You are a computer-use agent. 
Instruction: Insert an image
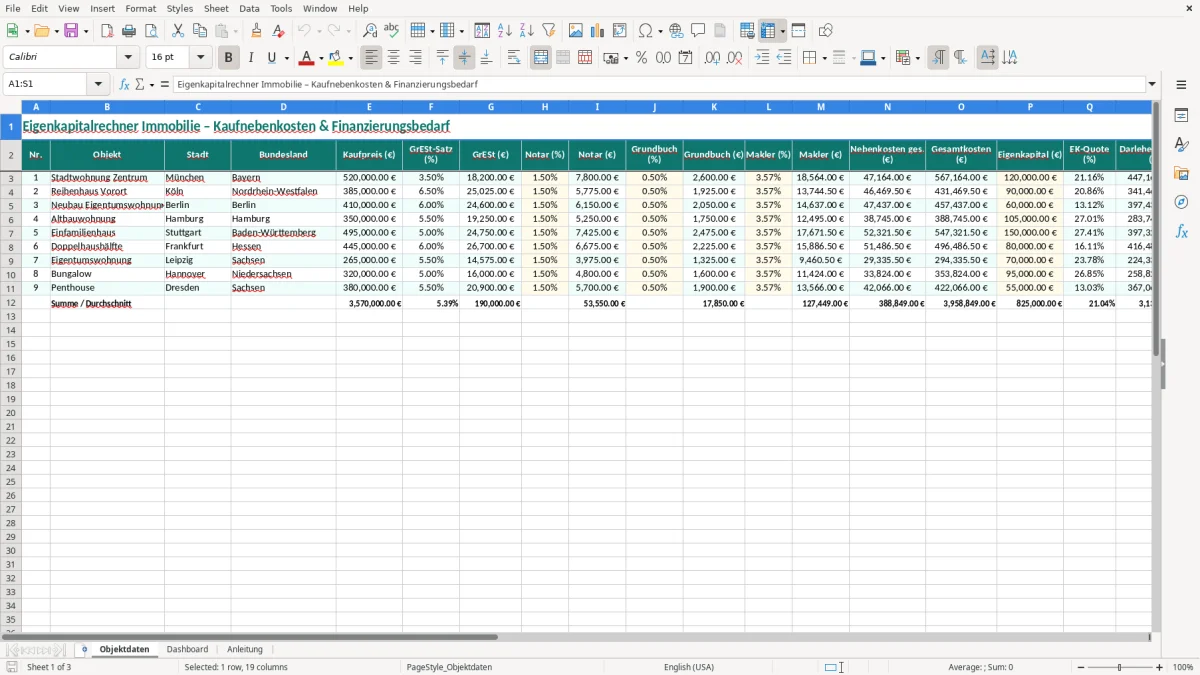[576, 31]
